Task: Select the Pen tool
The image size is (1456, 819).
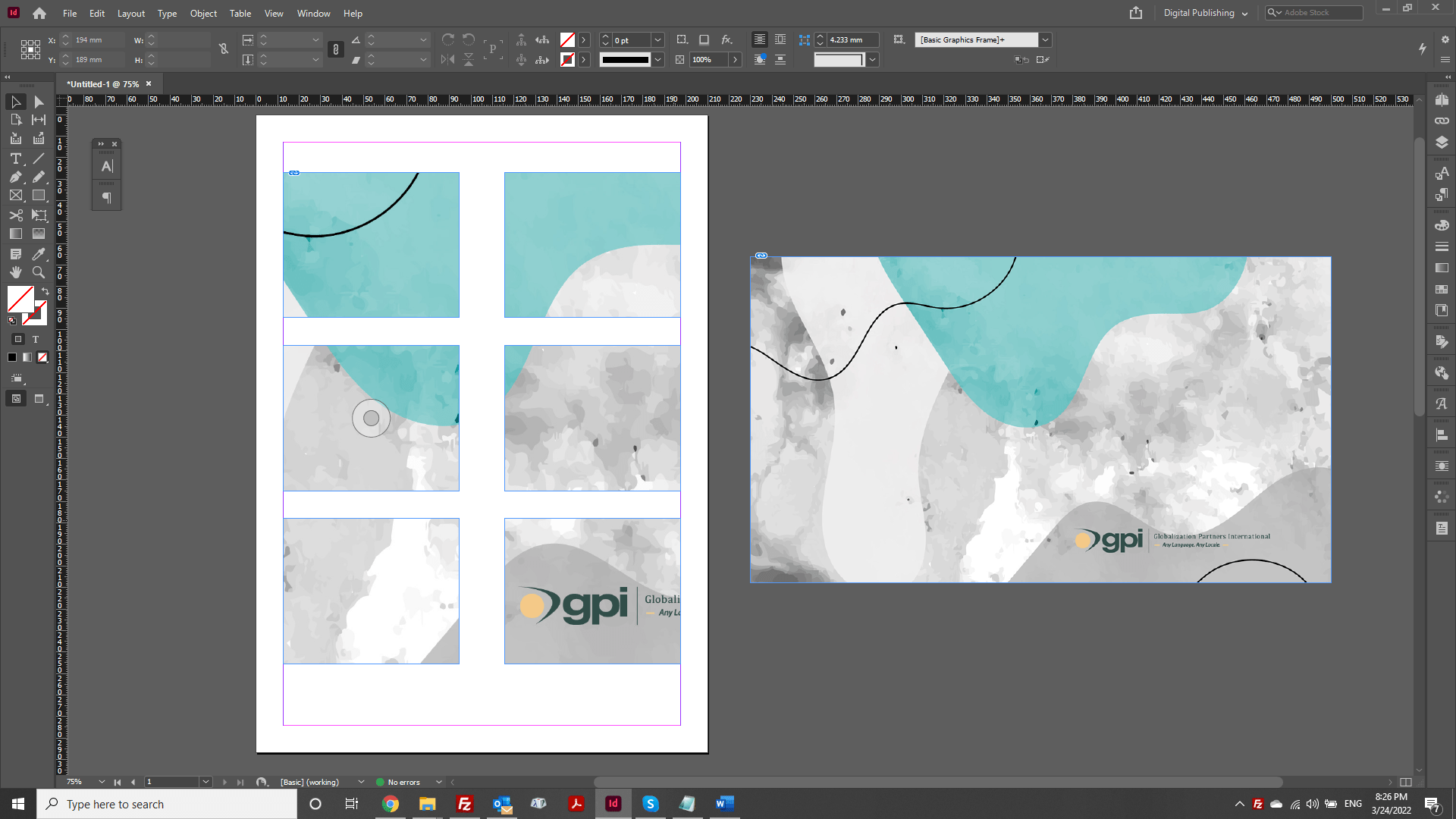Action: tap(15, 177)
